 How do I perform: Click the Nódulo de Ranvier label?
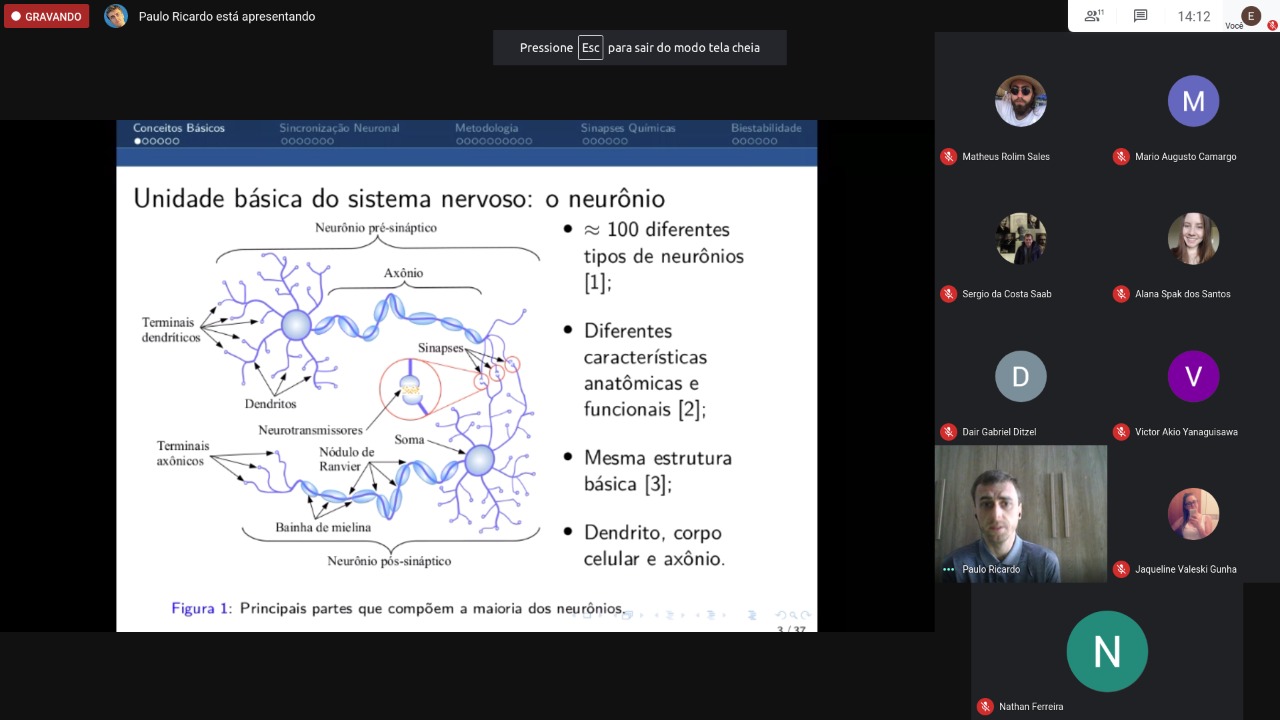point(347,459)
